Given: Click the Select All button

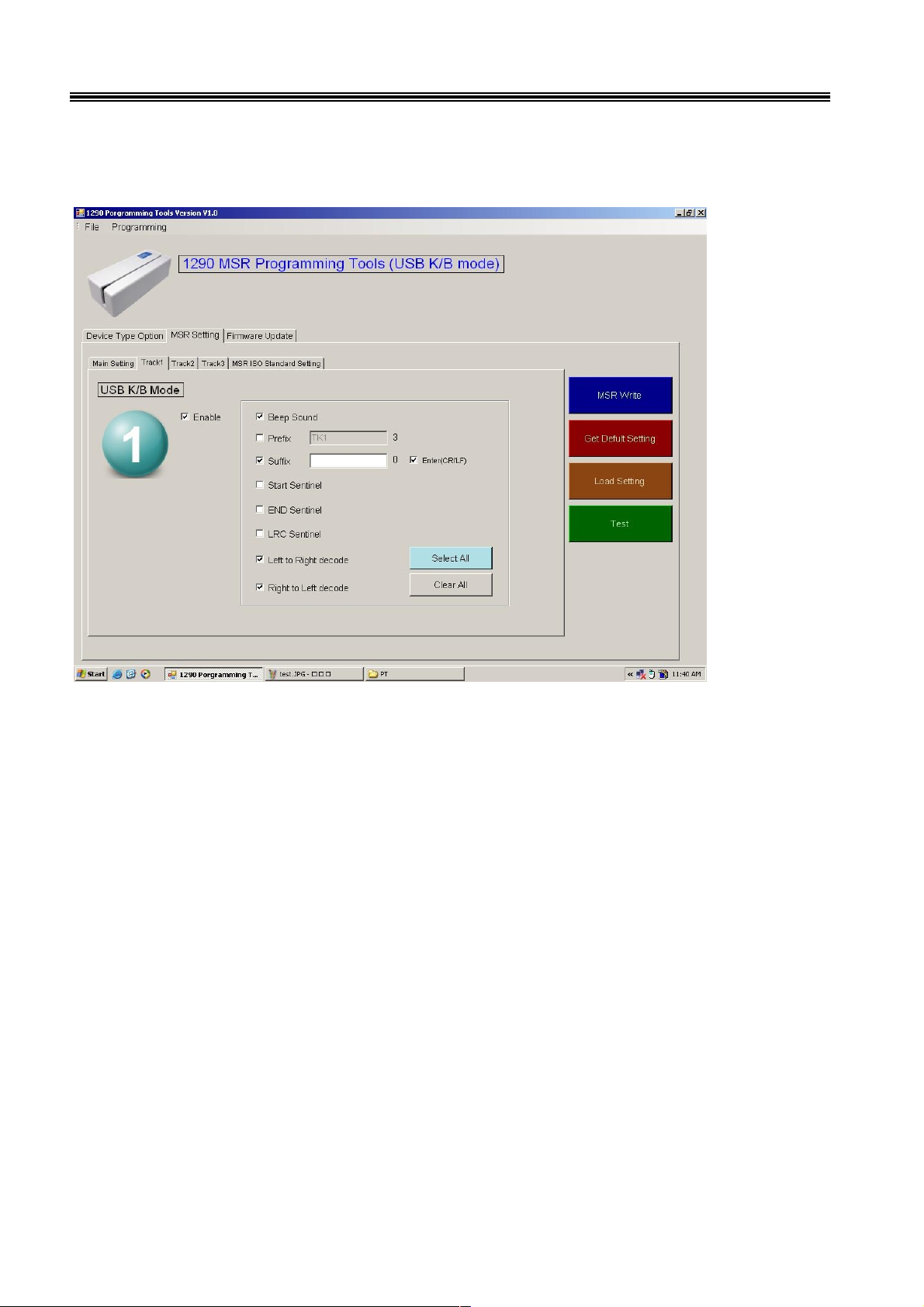Looking at the screenshot, I should click(x=451, y=558).
